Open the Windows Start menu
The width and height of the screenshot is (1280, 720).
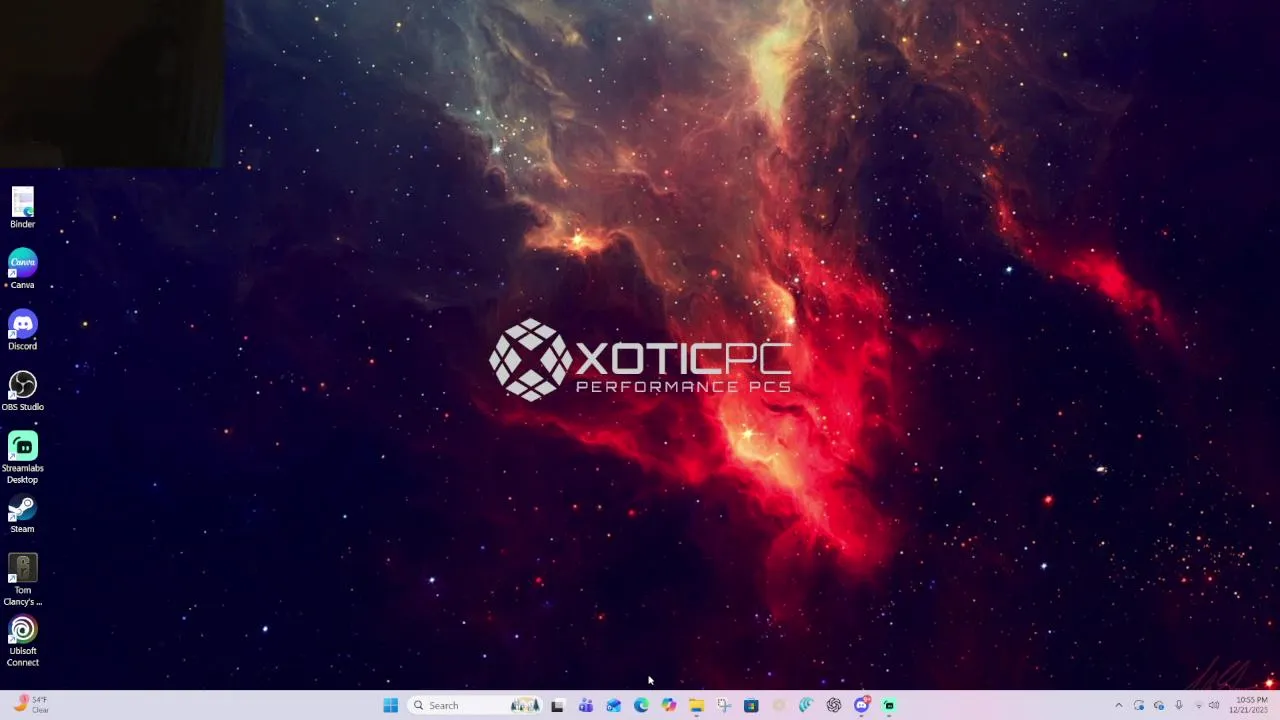coord(390,705)
